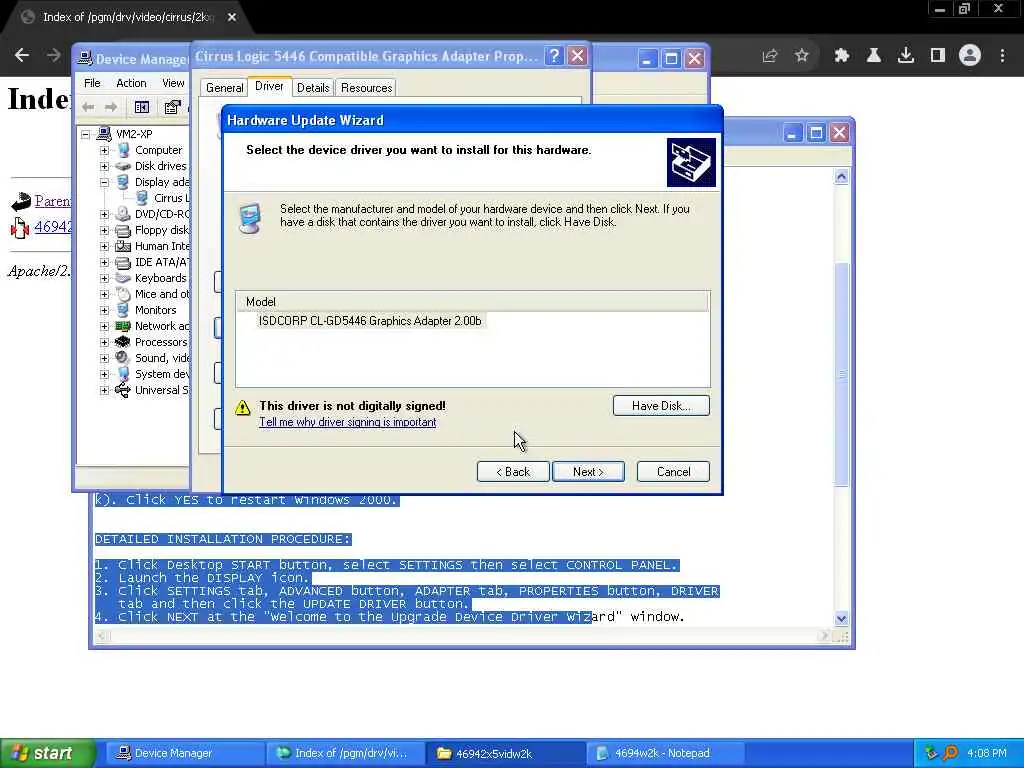Collapse the Display adapters node
Viewport: 1024px width, 768px height.
point(104,182)
